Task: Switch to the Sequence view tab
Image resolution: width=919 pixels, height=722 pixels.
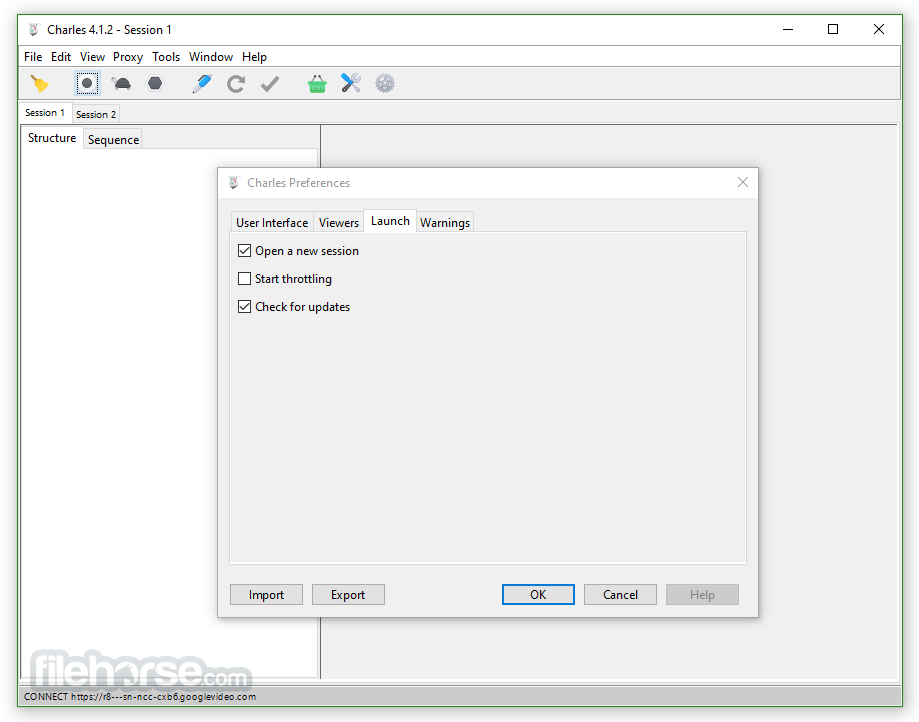Action: click(x=113, y=139)
